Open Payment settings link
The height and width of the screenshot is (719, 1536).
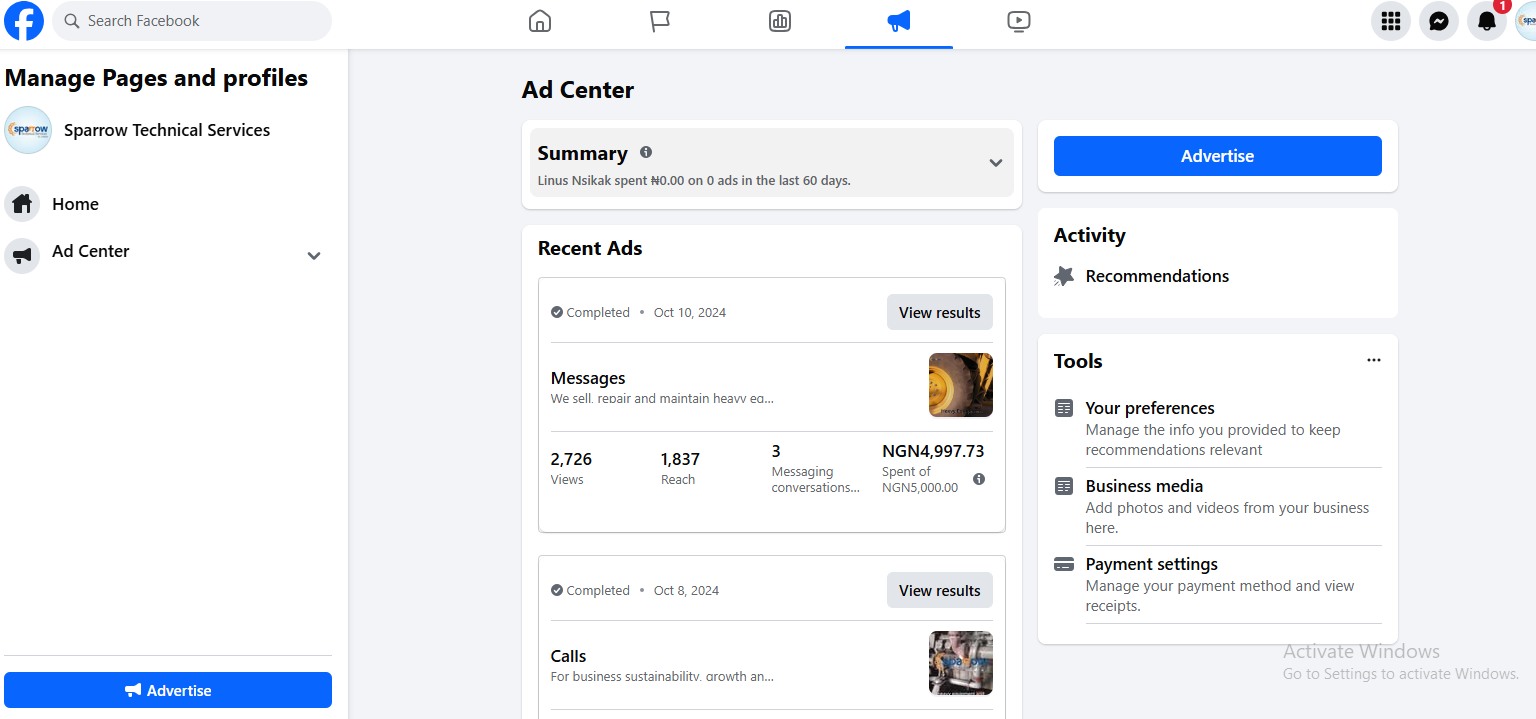[x=1151, y=564]
